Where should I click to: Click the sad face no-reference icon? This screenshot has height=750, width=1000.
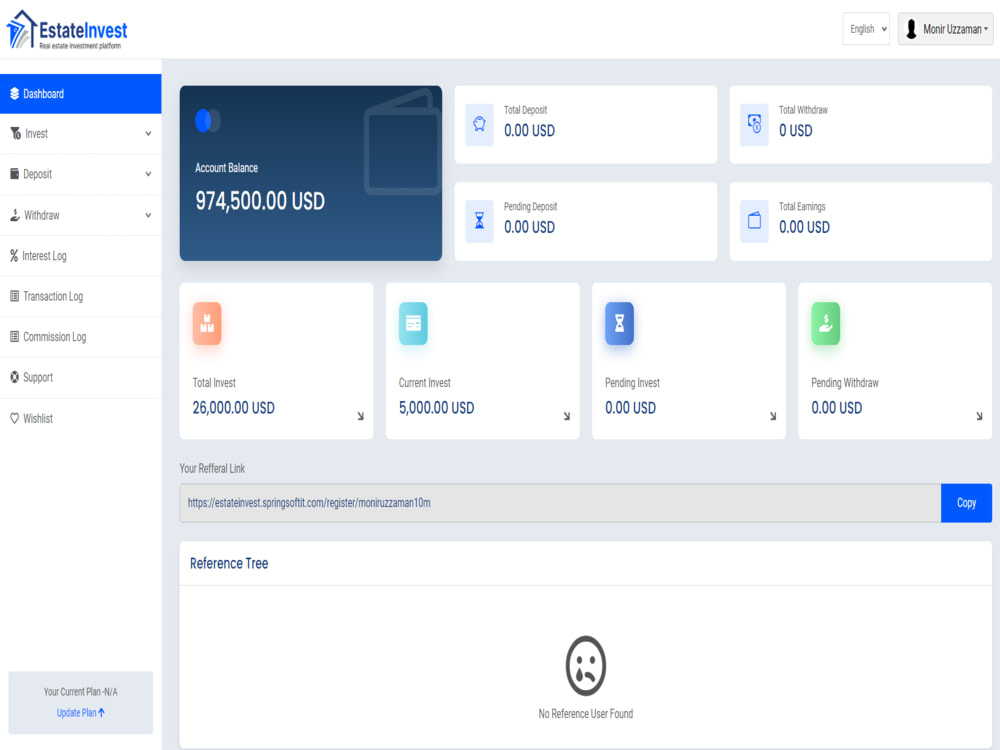[x=585, y=666]
